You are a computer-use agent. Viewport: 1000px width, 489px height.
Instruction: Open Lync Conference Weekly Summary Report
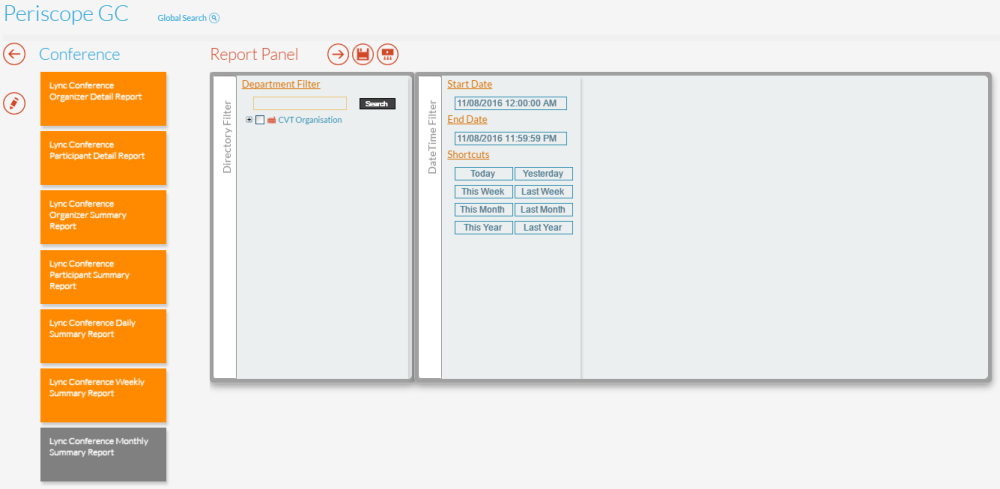pyautogui.click(x=103, y=395)
